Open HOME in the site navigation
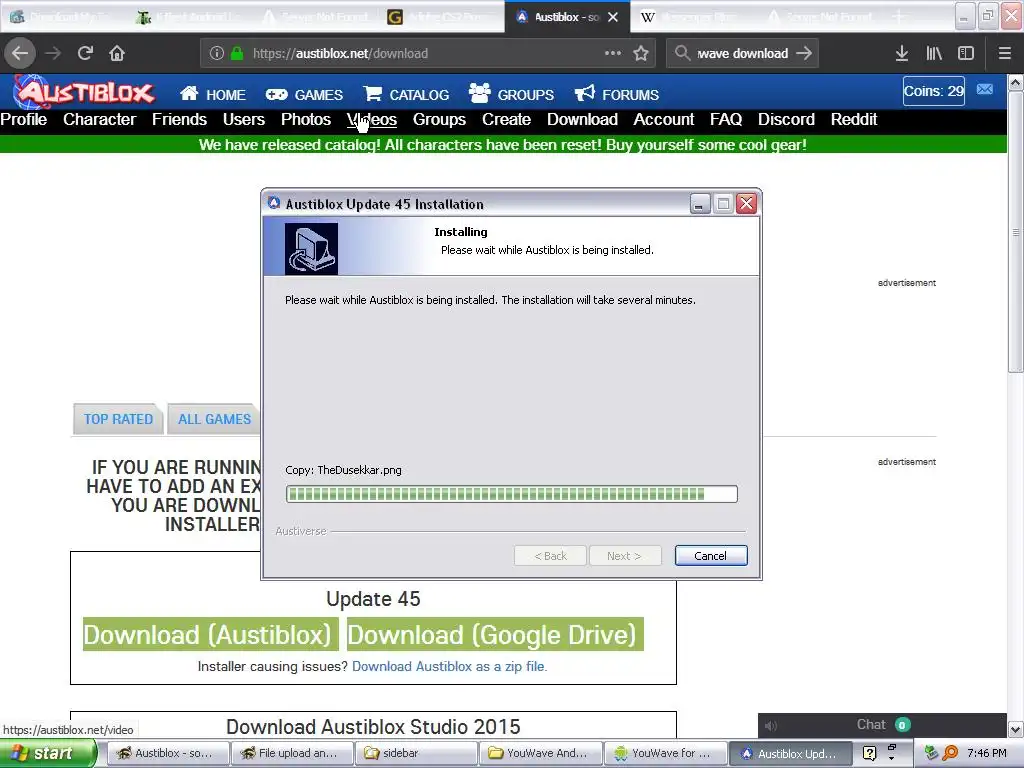The height and width of the screenshot is (768, 1024). (213, 95)
